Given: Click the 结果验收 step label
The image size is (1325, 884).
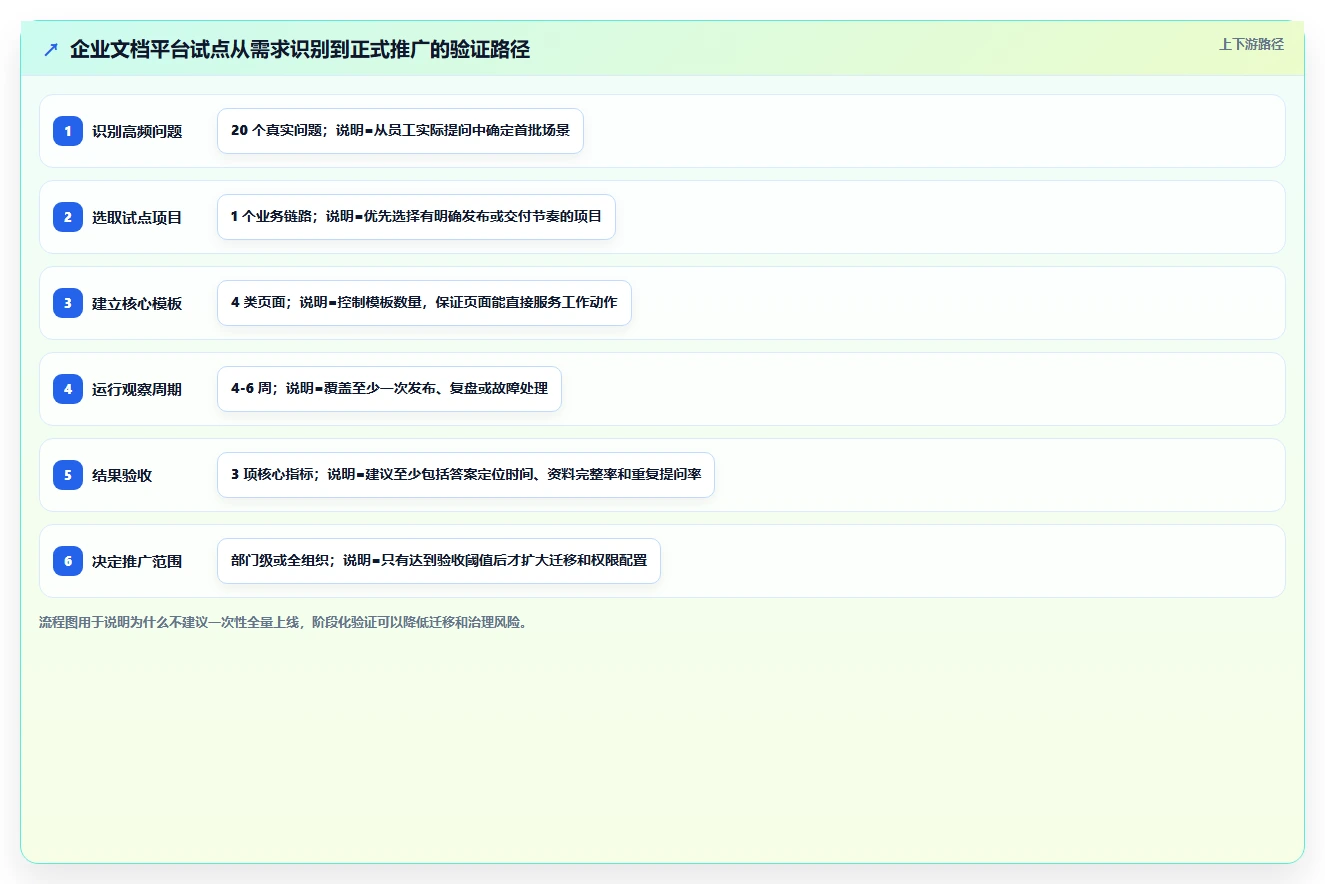Looking at the screenshot, I should pyautogui.click(x=122, y=475).
